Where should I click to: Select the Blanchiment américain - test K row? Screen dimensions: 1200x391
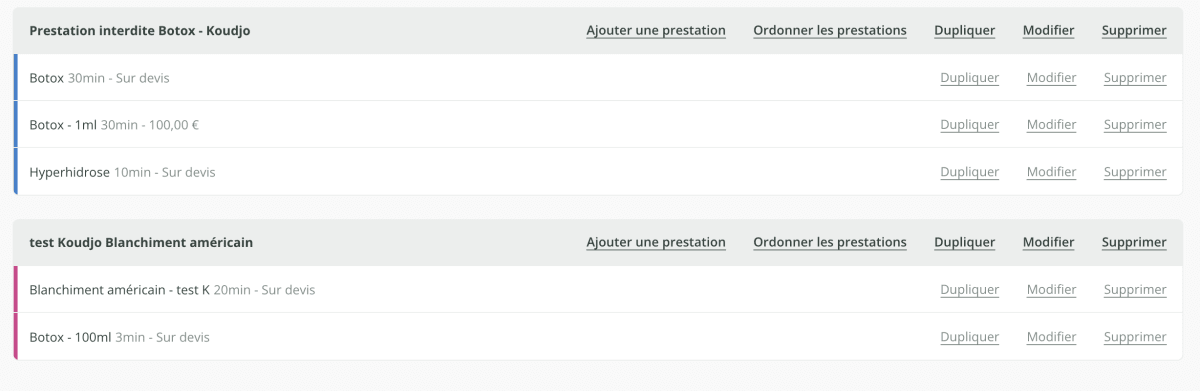point(599,289)
